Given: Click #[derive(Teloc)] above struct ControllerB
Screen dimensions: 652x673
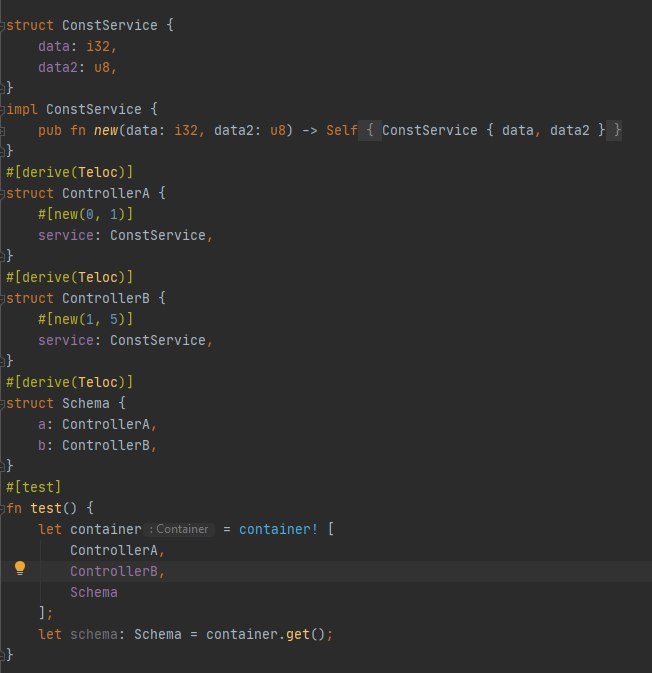Looking at the screenshot, I should click(70, 277).
